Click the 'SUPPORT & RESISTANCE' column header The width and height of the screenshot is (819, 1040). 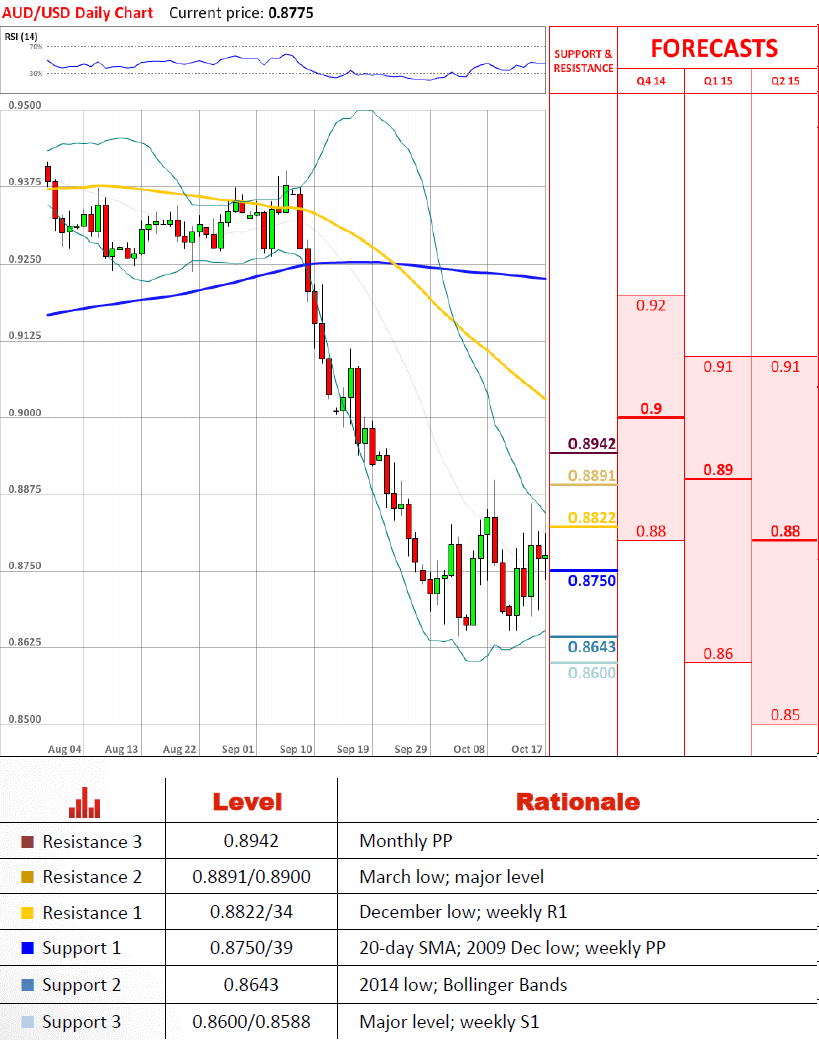pyautogui.click(x=584, y=61)
